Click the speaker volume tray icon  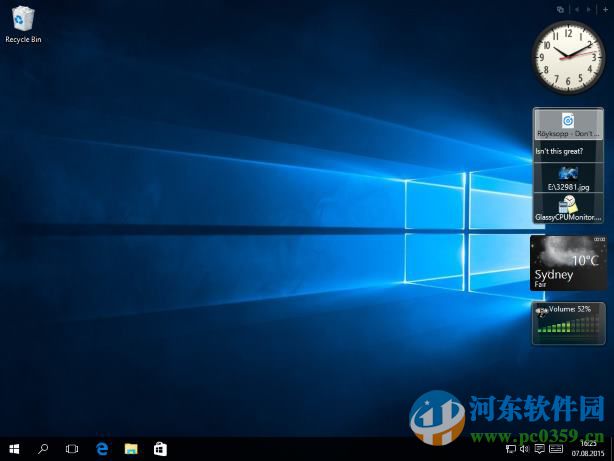point(524,449)
